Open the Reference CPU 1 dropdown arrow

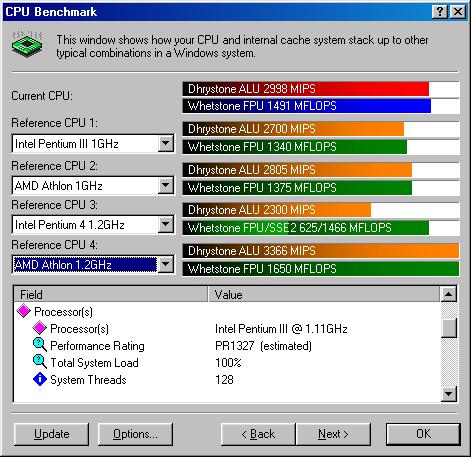[x=166, y=144]
